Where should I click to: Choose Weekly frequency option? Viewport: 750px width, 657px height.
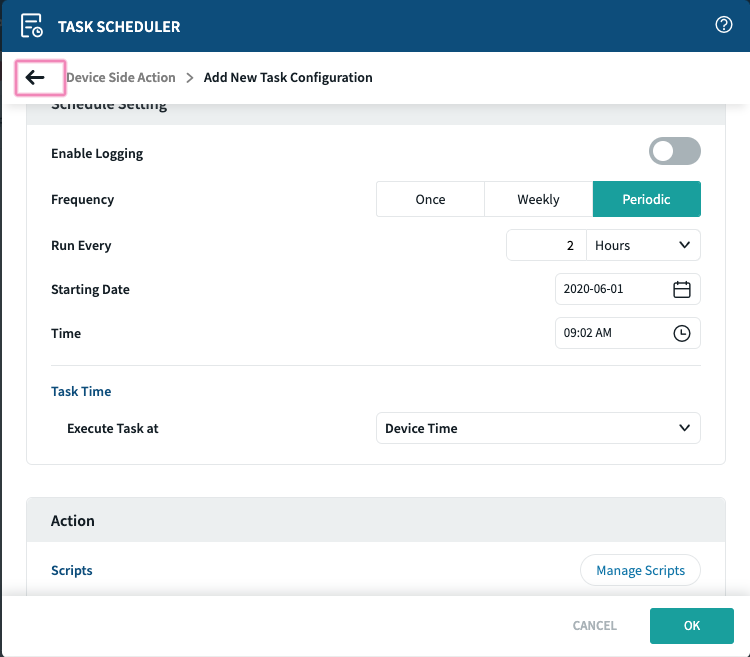tap(538, 199)
